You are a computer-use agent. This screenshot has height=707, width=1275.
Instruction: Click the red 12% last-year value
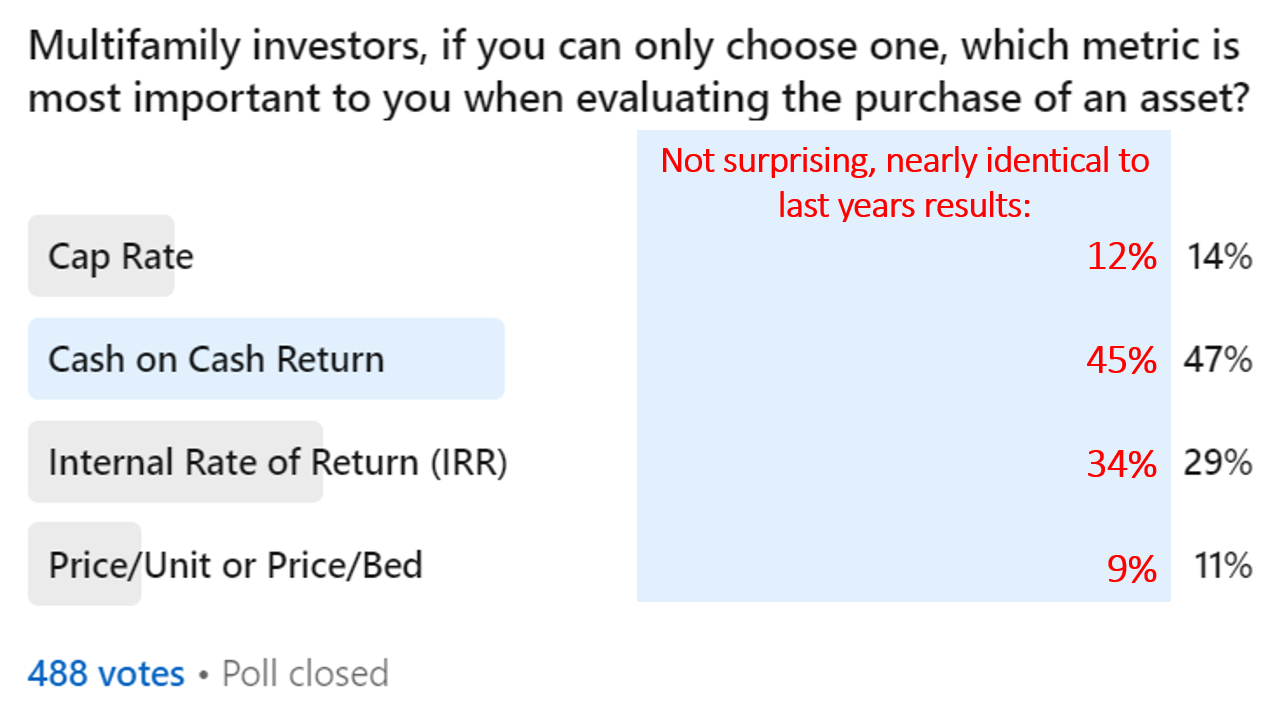[1122, 257]
